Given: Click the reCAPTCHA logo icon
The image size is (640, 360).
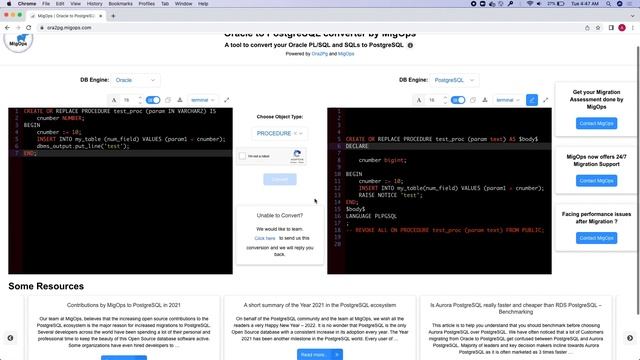Looking at the screenshot, I should [297, 154].
